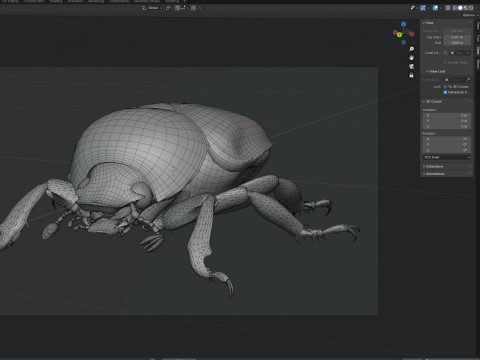The height and width of the screenshot is (360, 480).
Task: Click the 3D Cursor Location Z field
Action: pos(447,127)
